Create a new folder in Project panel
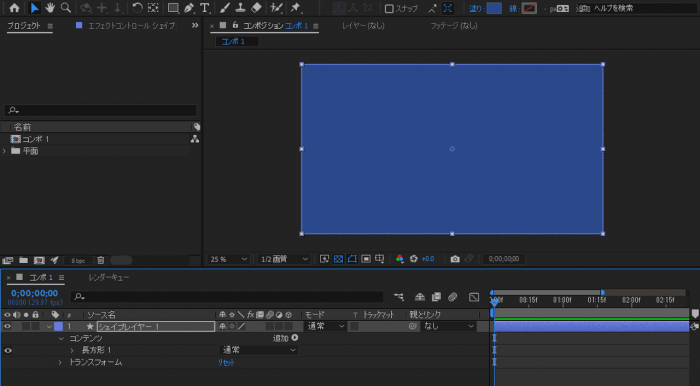The image size is (700, 386). (23, 260)
